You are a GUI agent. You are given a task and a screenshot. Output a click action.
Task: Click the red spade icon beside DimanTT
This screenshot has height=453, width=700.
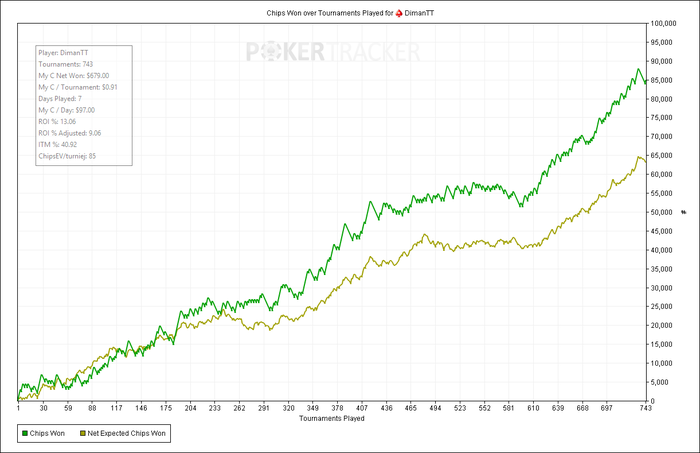tap(399, 13)
